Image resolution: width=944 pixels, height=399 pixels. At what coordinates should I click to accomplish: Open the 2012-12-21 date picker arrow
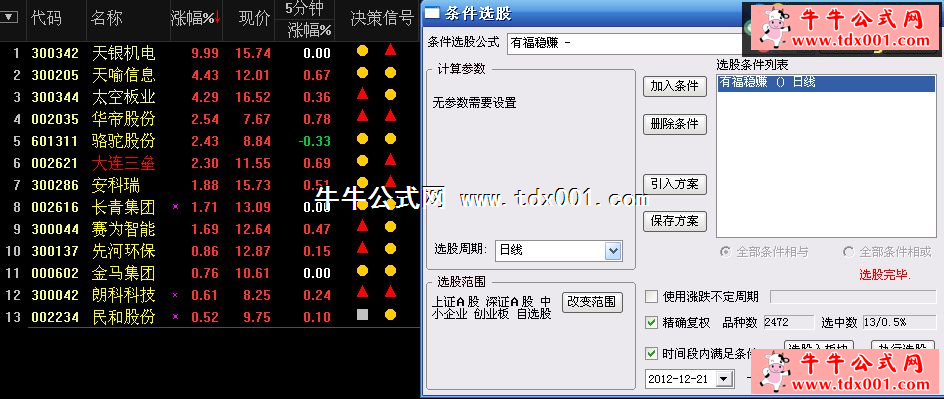coord(724,379)
